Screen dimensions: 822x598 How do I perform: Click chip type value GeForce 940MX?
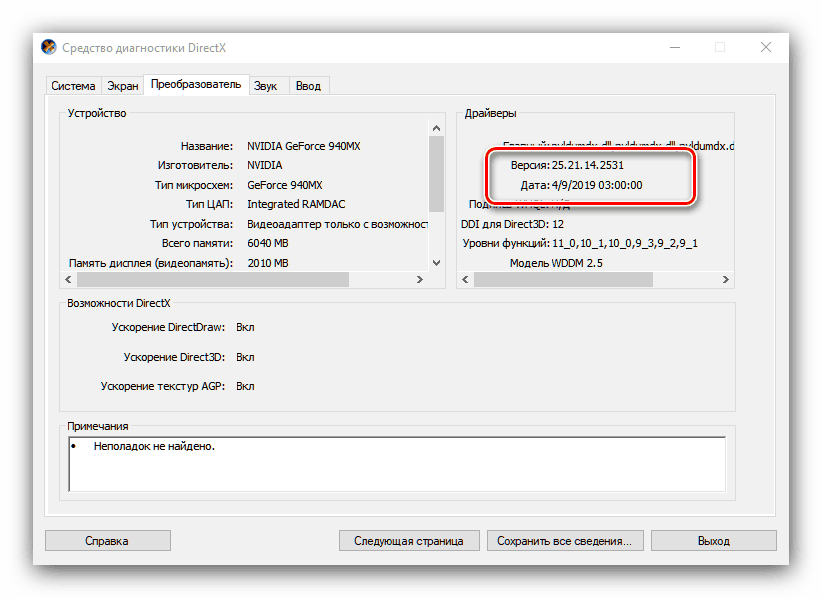tap(285, 185)
